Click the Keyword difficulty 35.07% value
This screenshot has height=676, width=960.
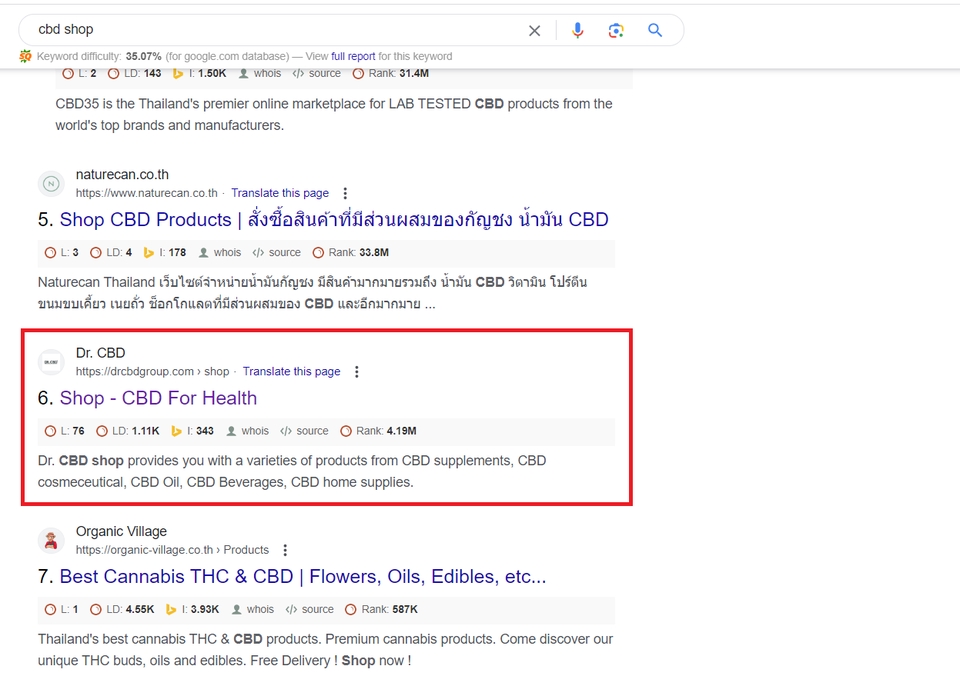coord(143,56)
